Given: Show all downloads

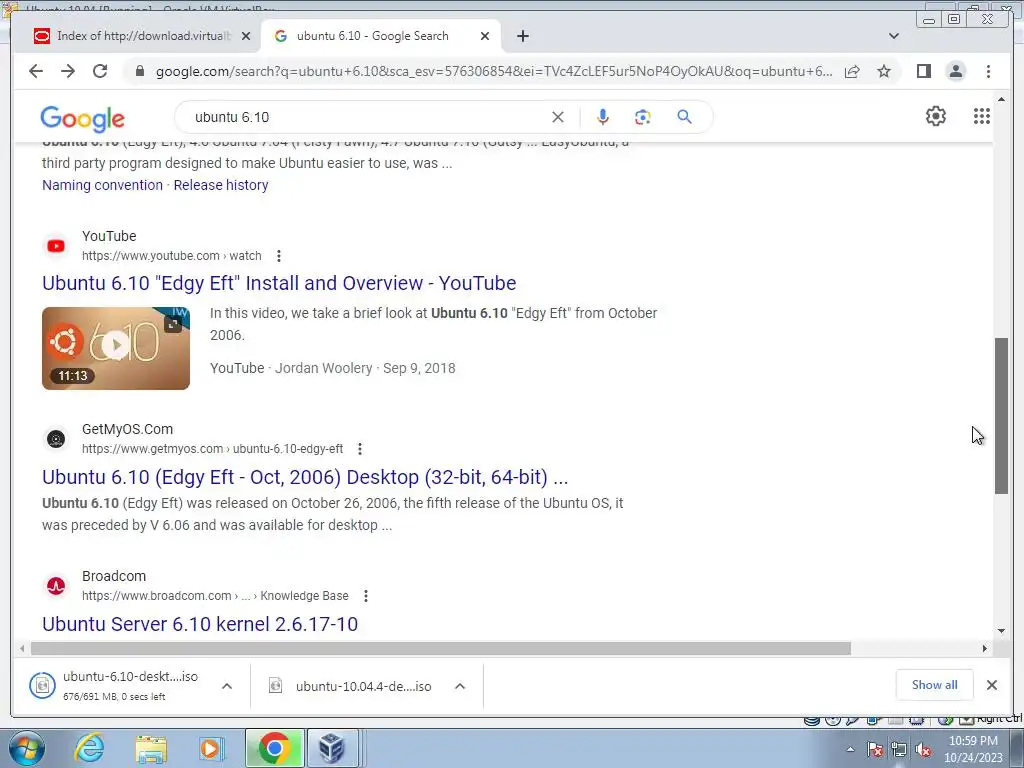Looking at the screenshot, I should tap(935, 684).
